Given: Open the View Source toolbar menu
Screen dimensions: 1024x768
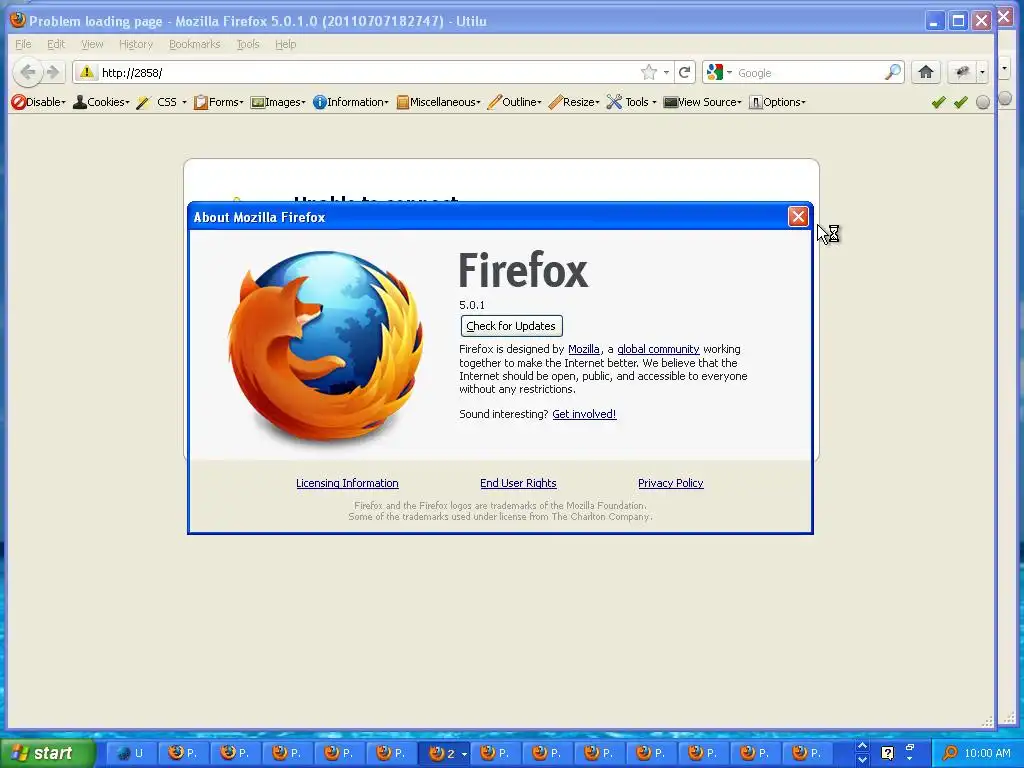Looking at the screenshot, I should [x=703, y=102].
